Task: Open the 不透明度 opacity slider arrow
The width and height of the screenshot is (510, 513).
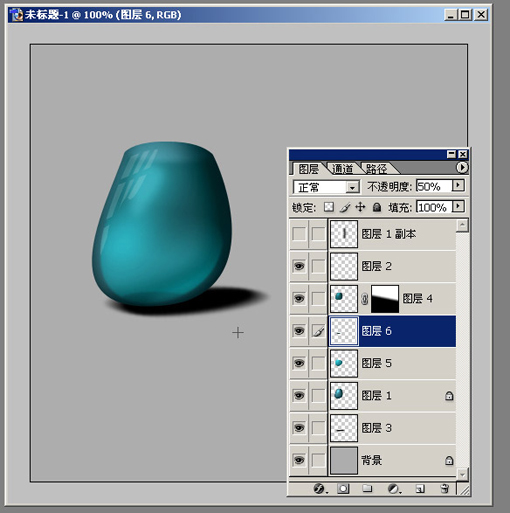Action: pyautogui.click(x=458, y=185)
